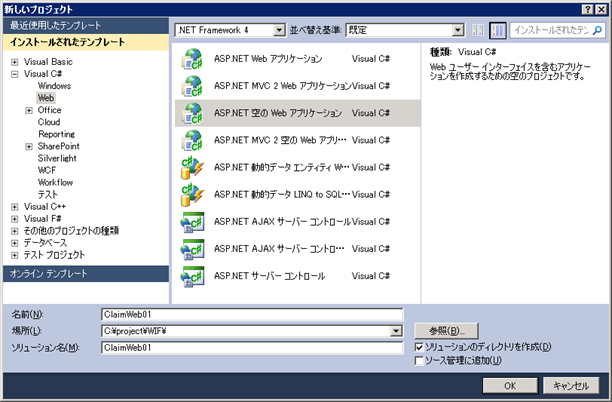The image size is (612, 402).
Task: Close the 新しいプロジェクト dialog
Action: click(x=601, y=9)
